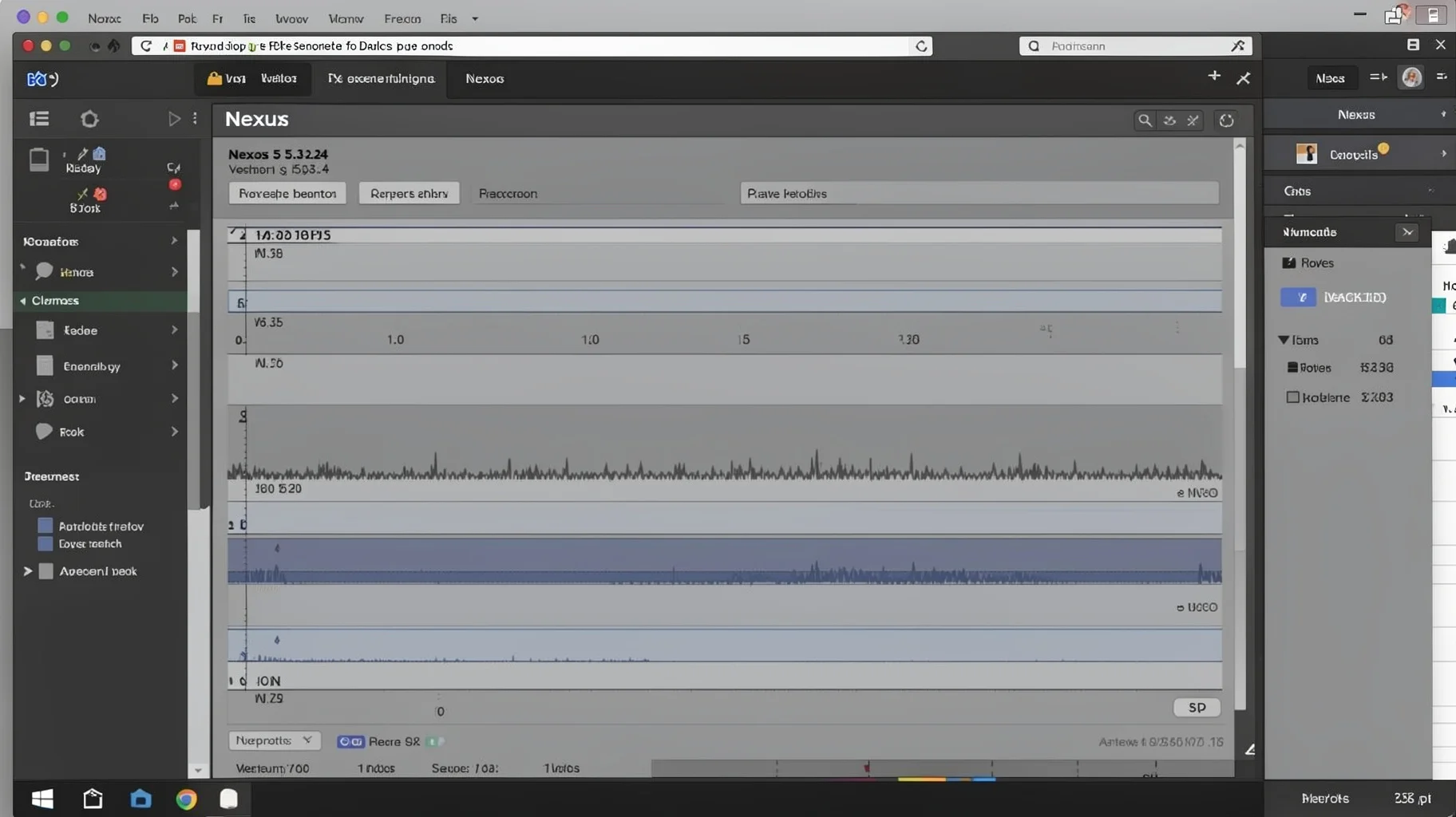Click the search magnifier icon in Nexus header
Viewport: 1456px width, 817px height.
point(1145,120)
